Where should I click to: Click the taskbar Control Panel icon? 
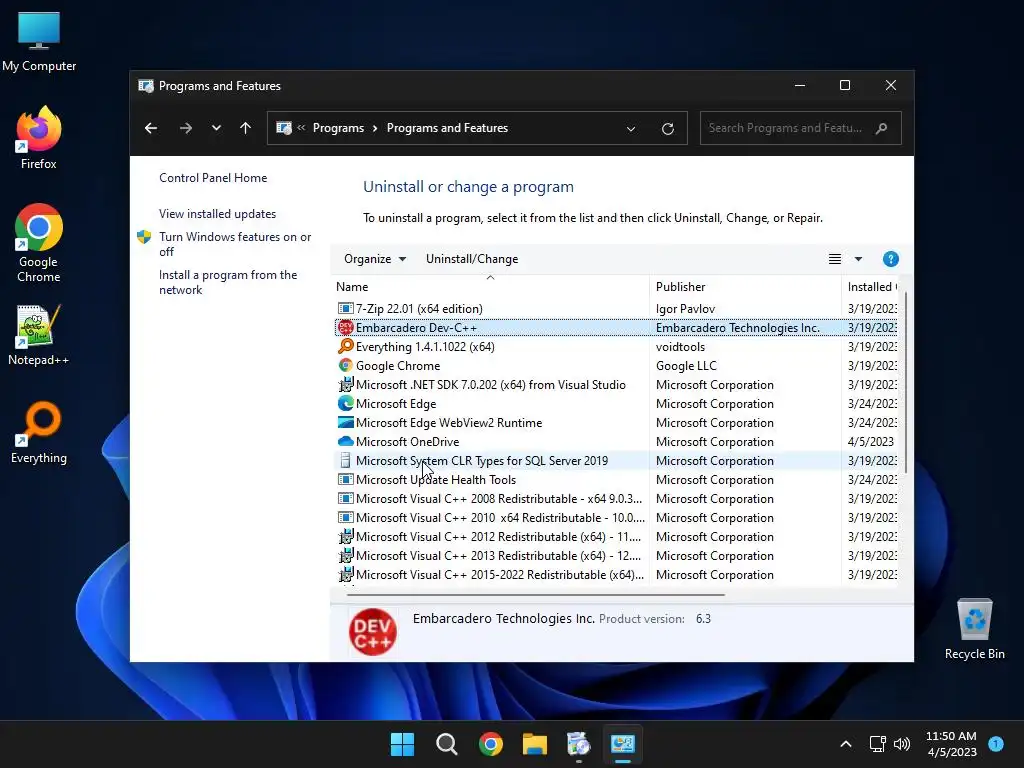(x=623, y=744)
